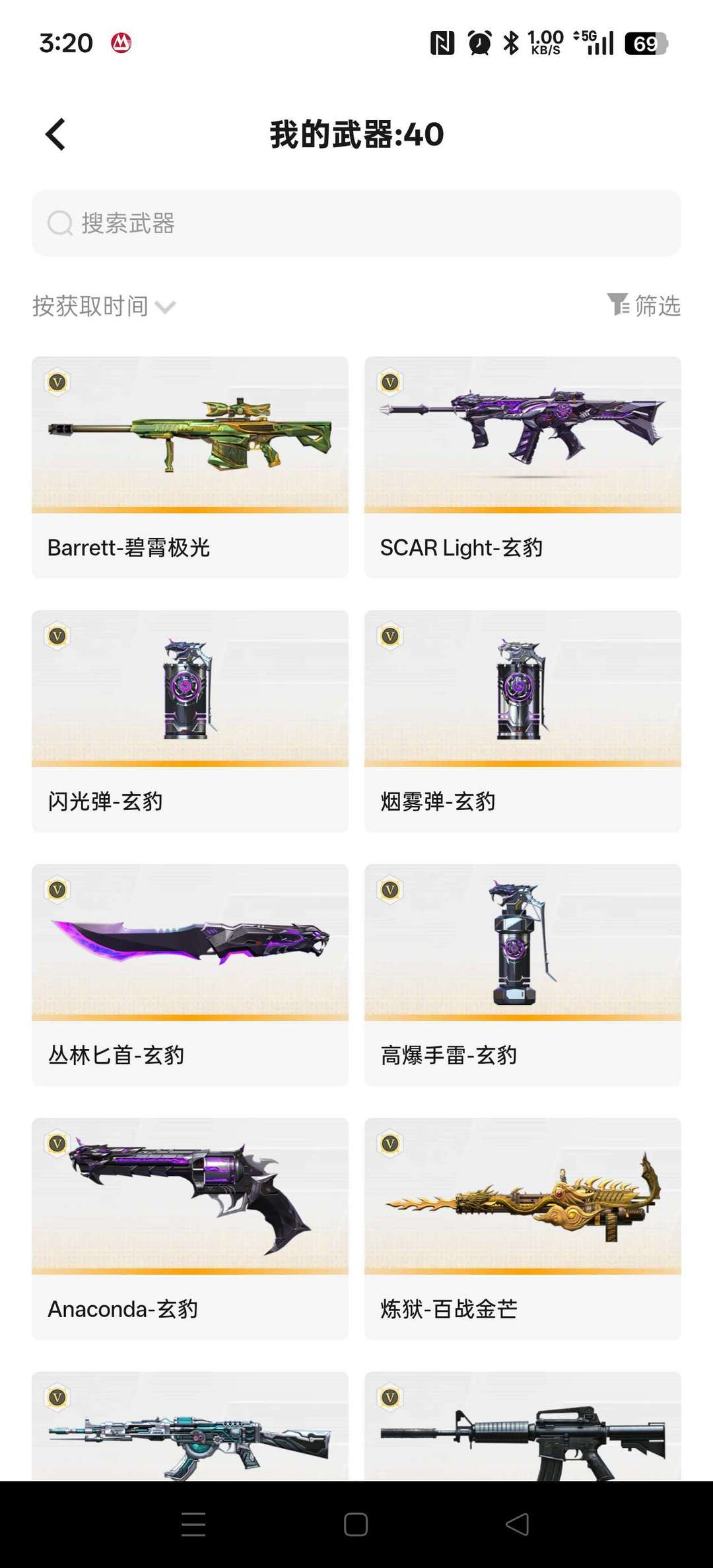Tap the V badge on the SCAR Light card
713x1568 pixels.
[x=390, y=382]
